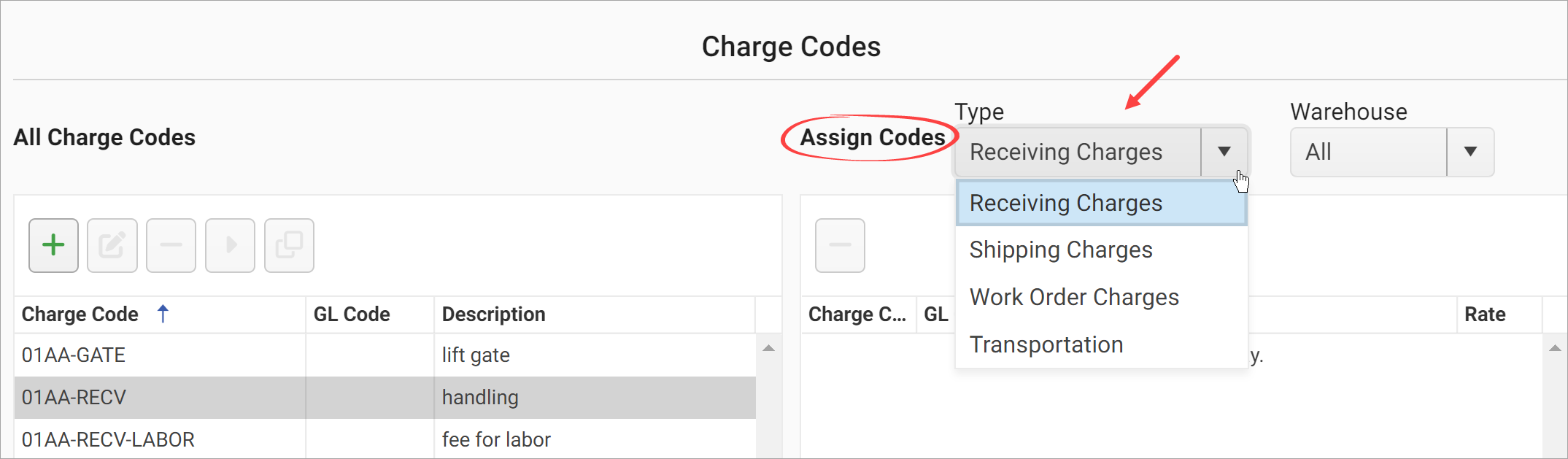The width and height of the screenshot is (1568, 459).
Task: Open the Warehouse dropdown
Action: tap(1470, 152)
